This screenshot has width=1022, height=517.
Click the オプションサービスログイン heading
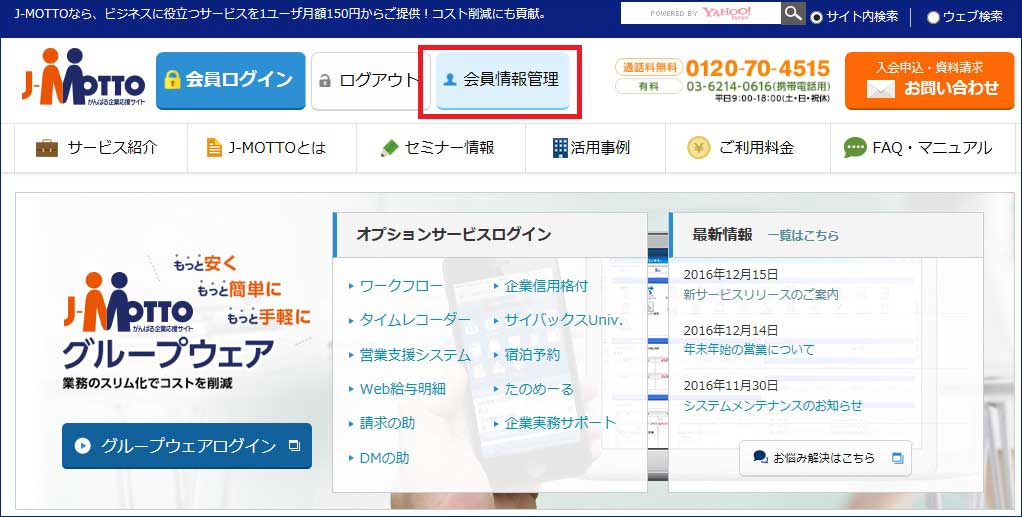pyautogui.click(x=454, y=235)
